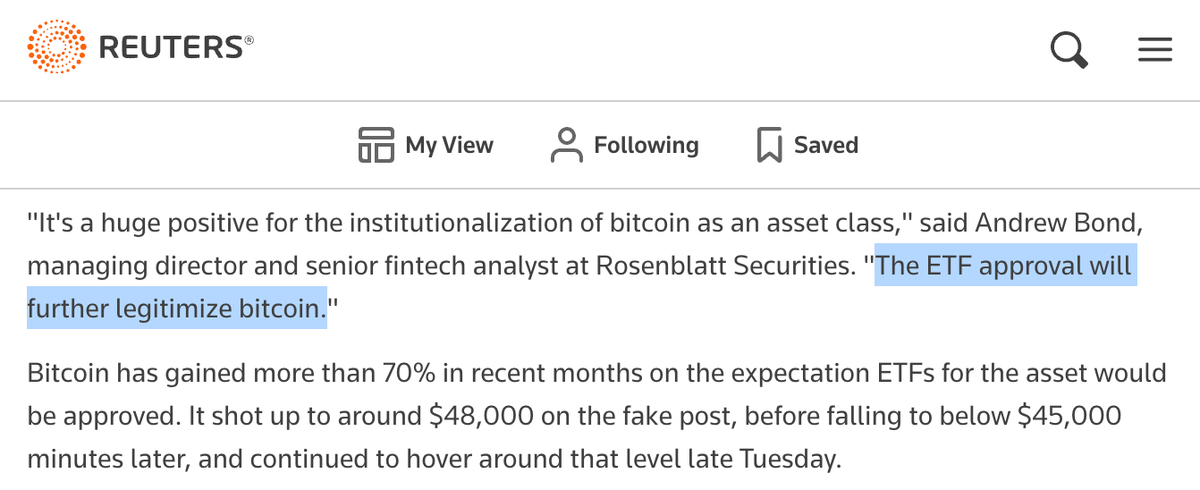Click the Reuters orange dotted logo
Viewport: 1200px width, 490px height.
point(58,47)
